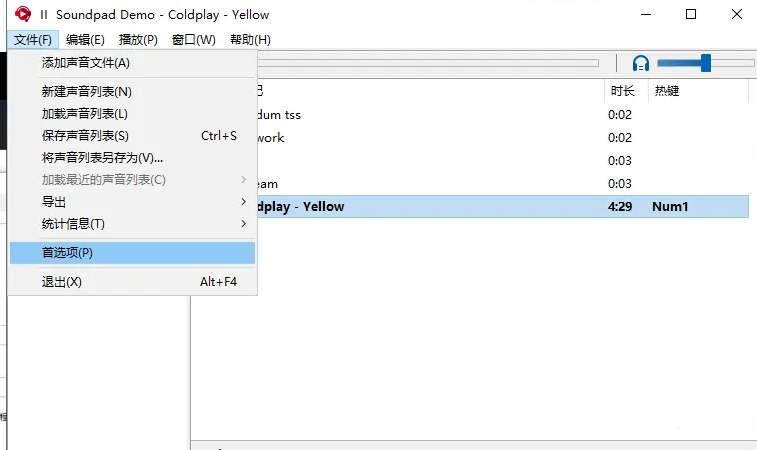Image resolution: width=757 pixels, height=450 pixels.
Task: Open the 编辑(E) menu
Action: [x=85, y=40]
